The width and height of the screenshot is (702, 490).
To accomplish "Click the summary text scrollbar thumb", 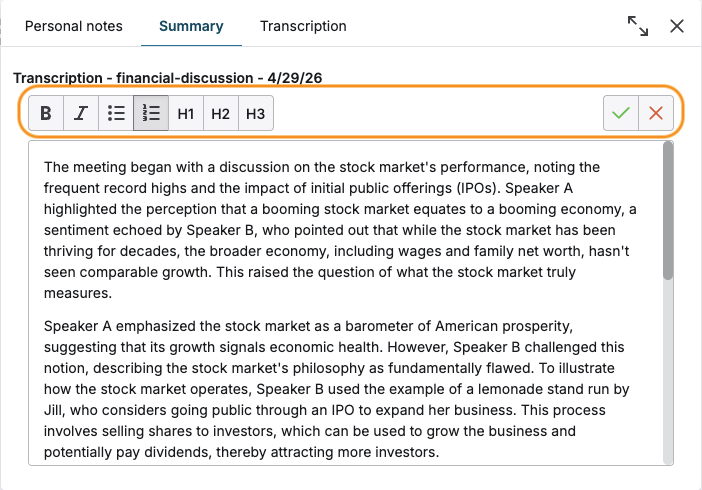I will (668, 211).
